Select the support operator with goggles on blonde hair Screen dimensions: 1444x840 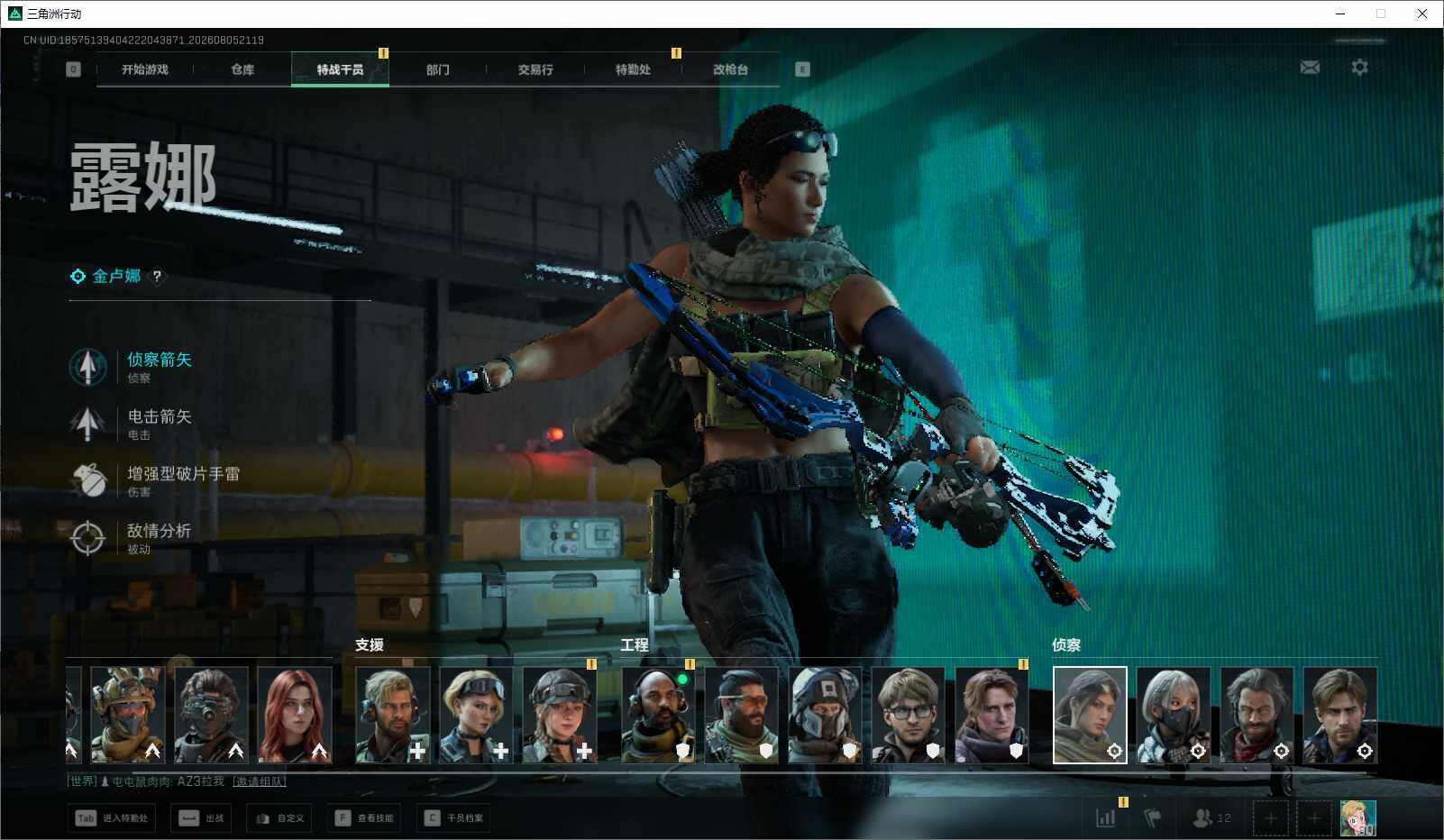[476, 715]
